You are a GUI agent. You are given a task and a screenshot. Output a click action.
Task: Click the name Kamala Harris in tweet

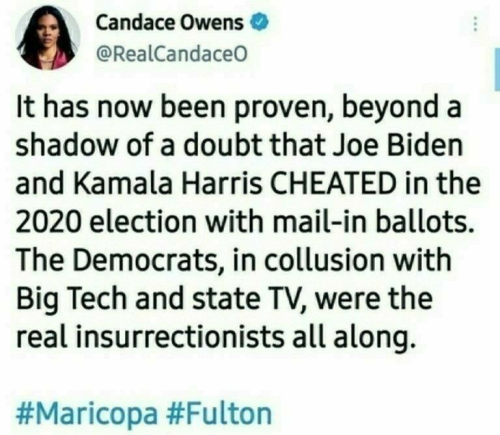(171, 183)
